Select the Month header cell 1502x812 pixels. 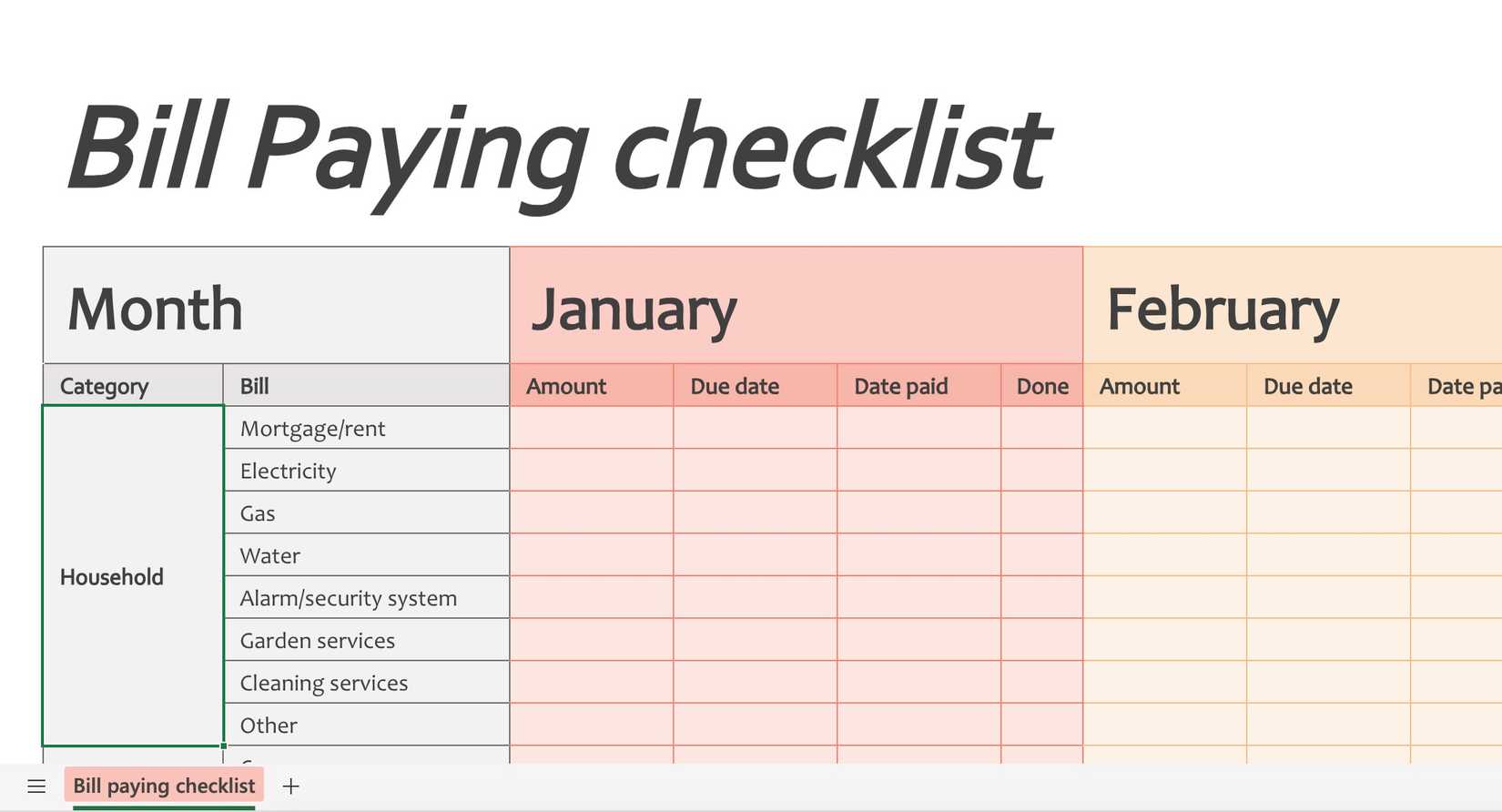click(x=155, y=307)
